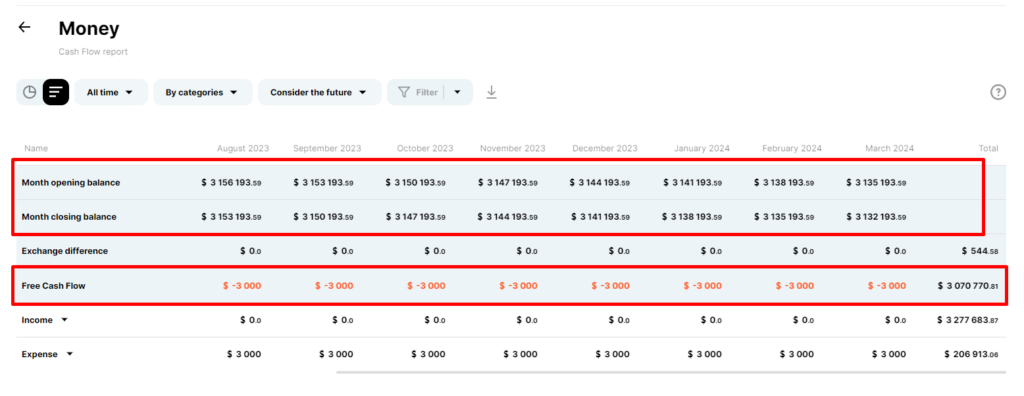This screenshot has width=1024, height=396.
Task: Click the March 2024 column header
Action: pyautogui.click(x=889, y=148)
